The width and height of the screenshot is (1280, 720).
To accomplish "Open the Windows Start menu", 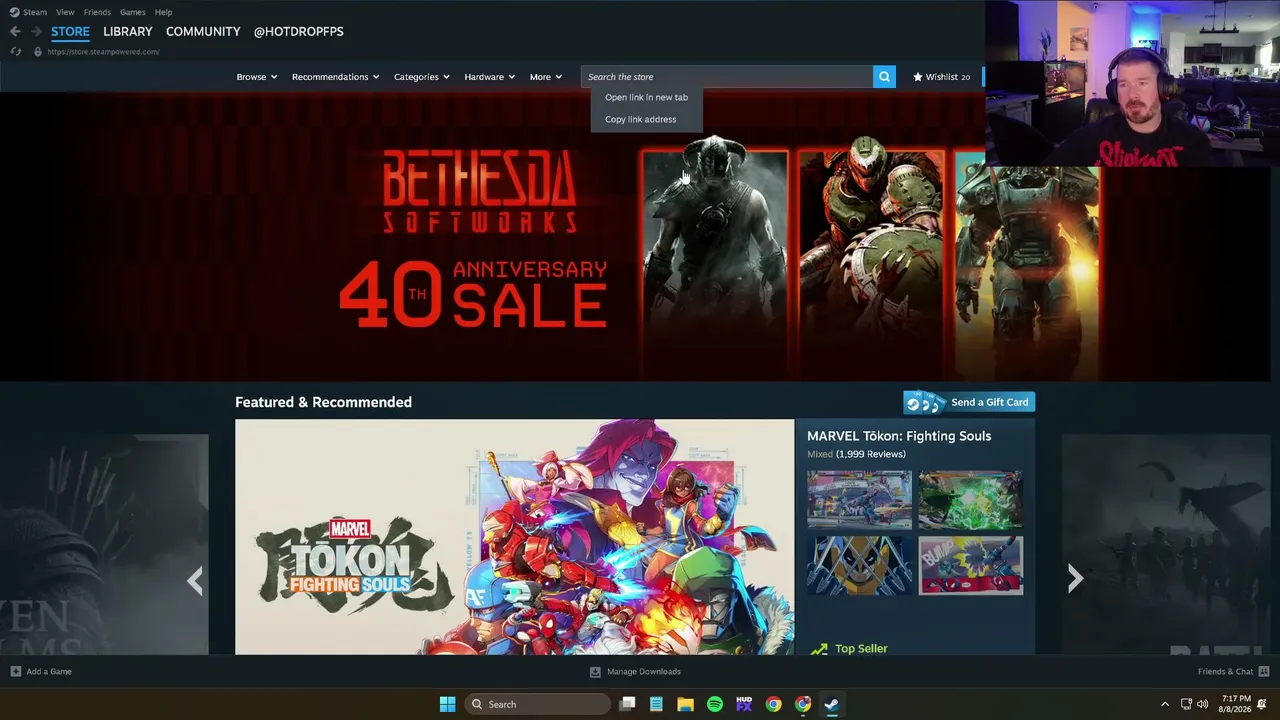I will (x=448, y=704).
